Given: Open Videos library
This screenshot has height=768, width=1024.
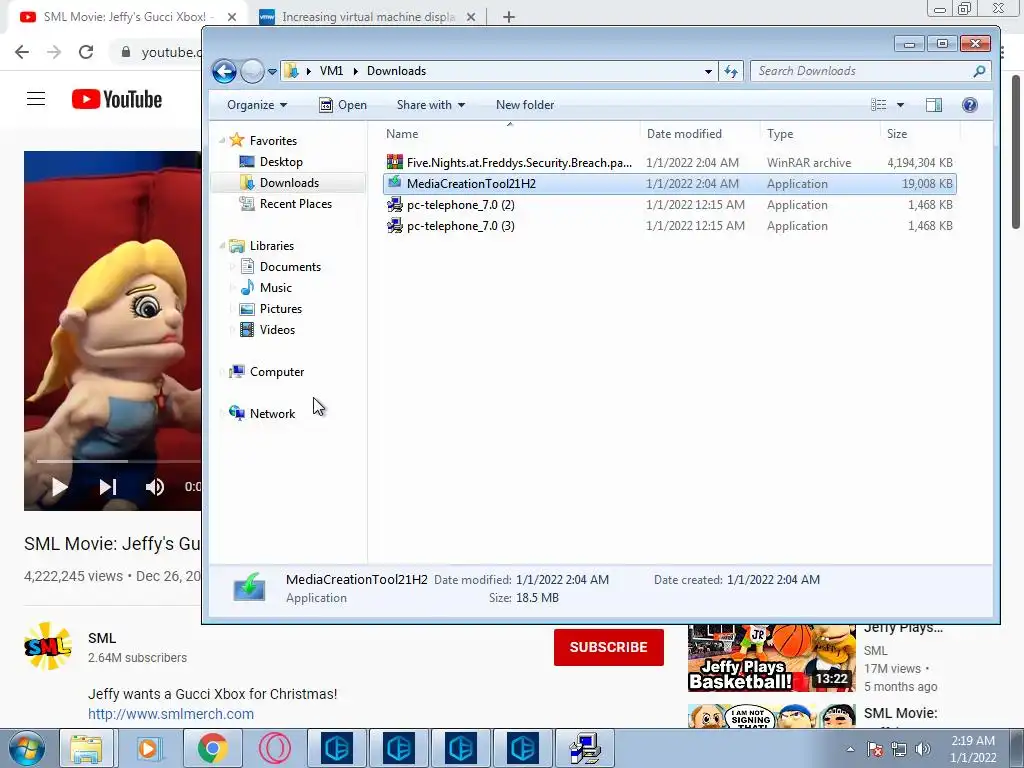Looking at the screenshot, I should (x=277, y=330).
